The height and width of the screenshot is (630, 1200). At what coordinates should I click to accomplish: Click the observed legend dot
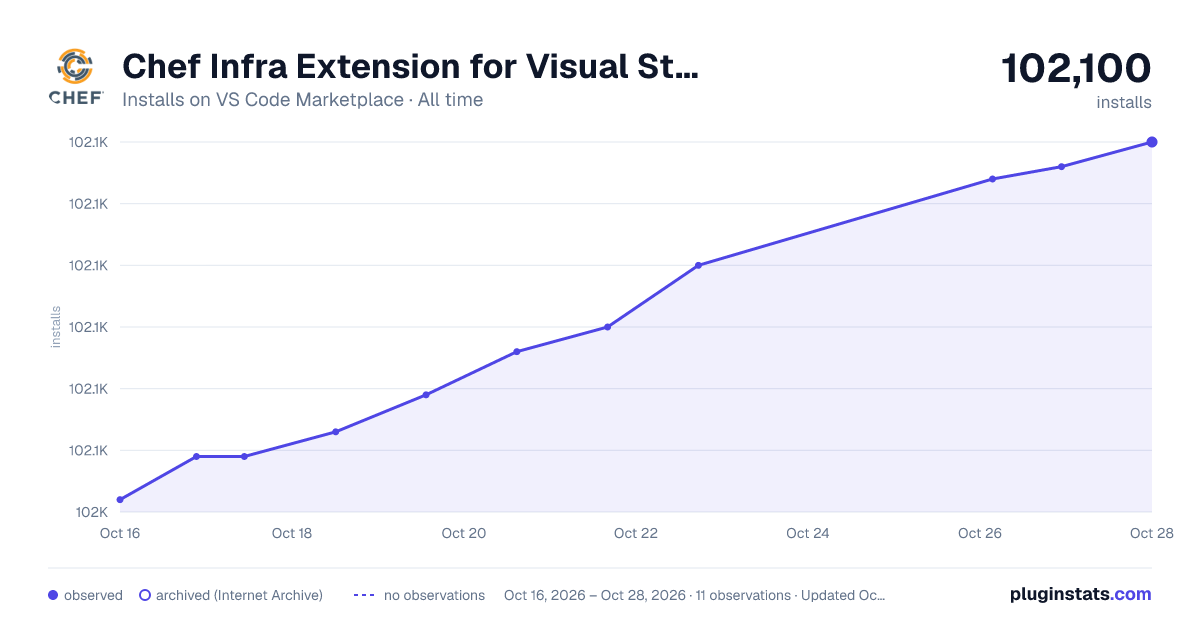pos(53,595)
